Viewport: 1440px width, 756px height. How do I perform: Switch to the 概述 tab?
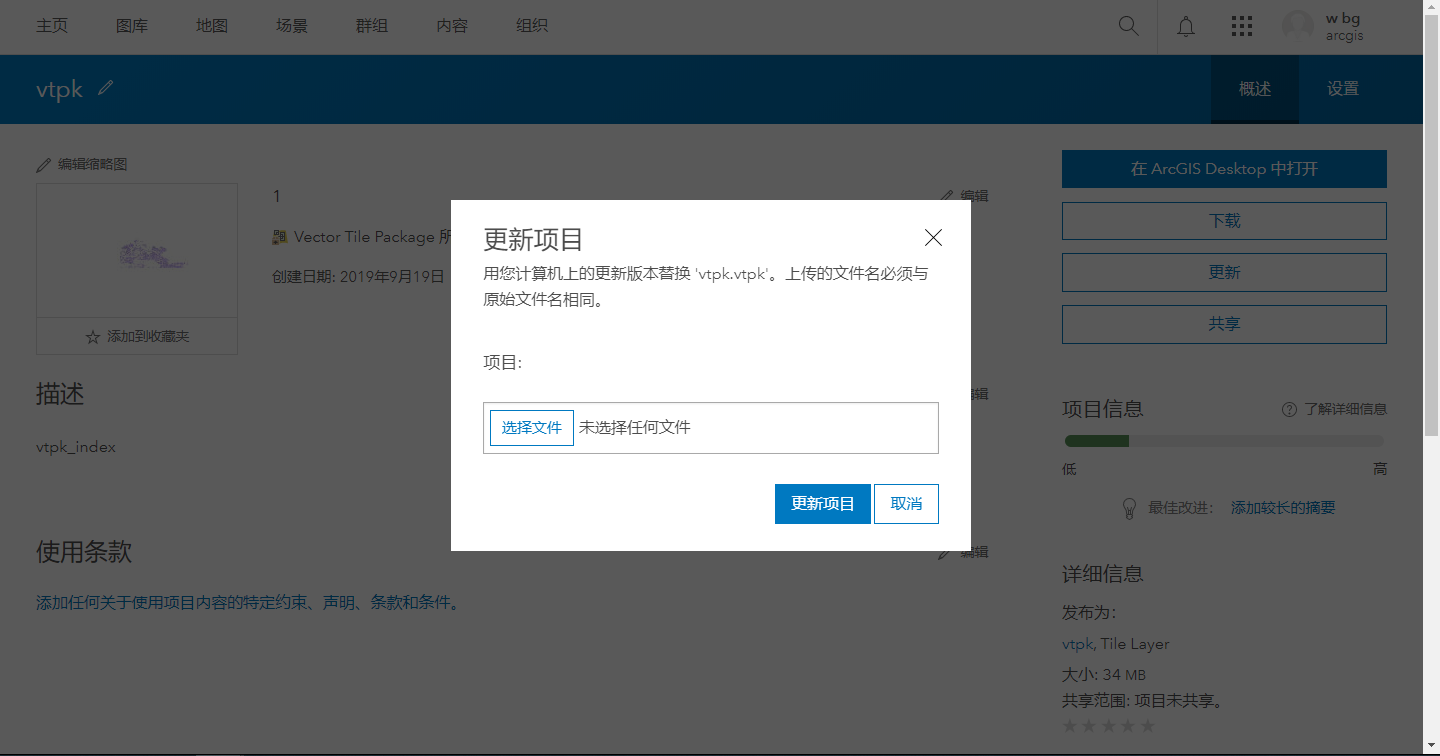[1255, 89]
